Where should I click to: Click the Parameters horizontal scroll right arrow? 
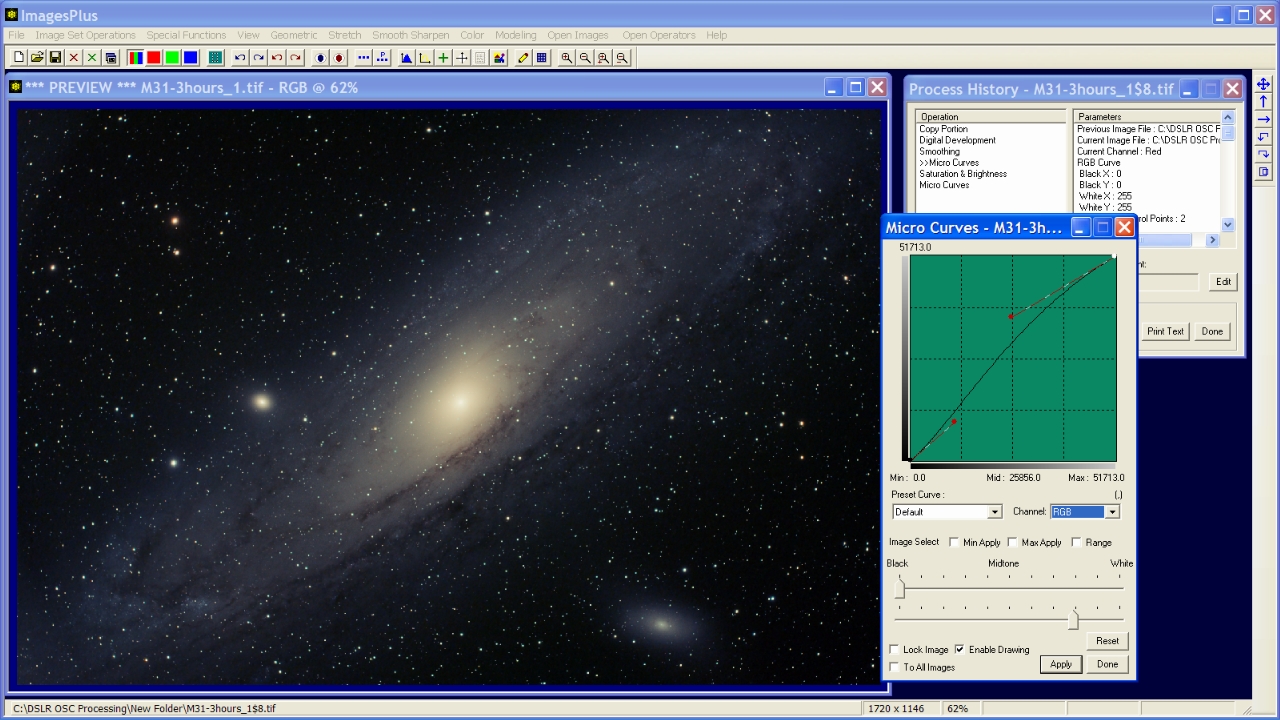1213,240
